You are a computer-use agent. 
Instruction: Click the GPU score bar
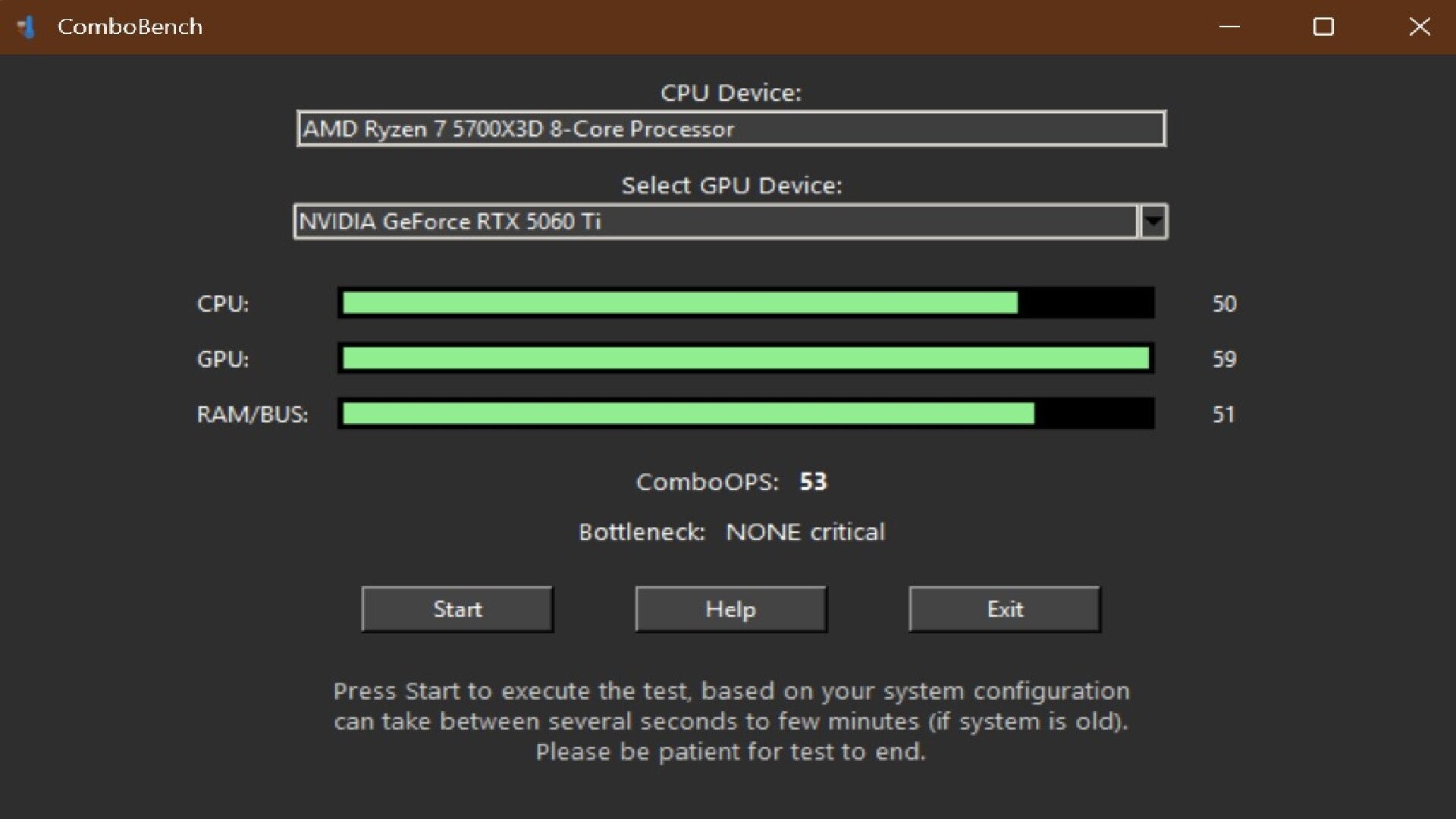pos(745,359)
